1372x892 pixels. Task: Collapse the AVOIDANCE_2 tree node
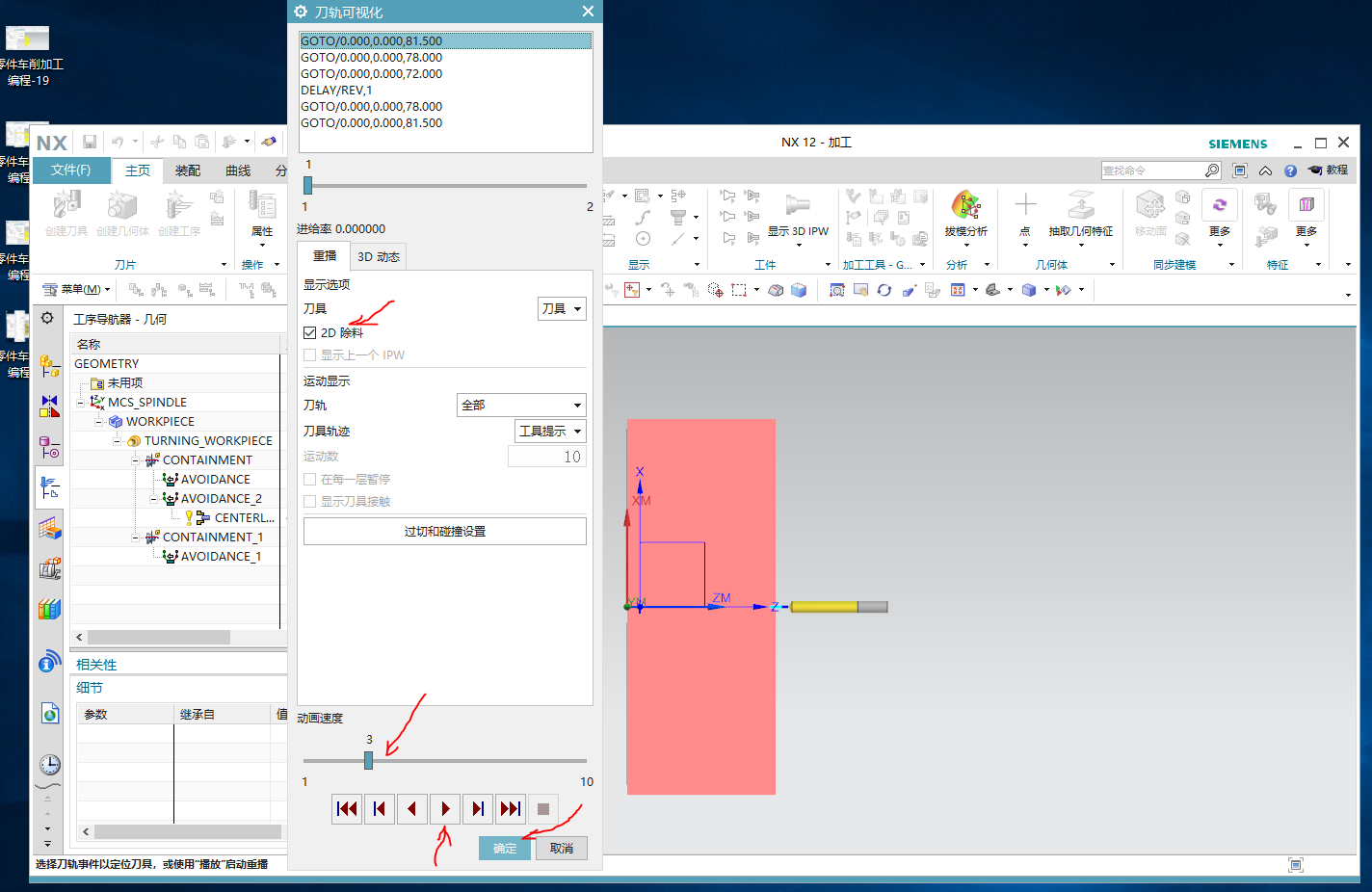tap(153, 498)
